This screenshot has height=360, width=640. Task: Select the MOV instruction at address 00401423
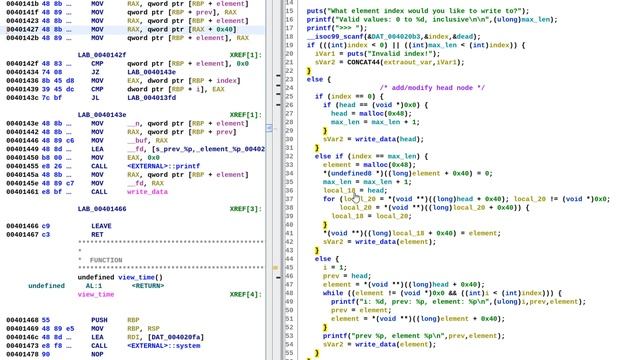tap(127, 21)
